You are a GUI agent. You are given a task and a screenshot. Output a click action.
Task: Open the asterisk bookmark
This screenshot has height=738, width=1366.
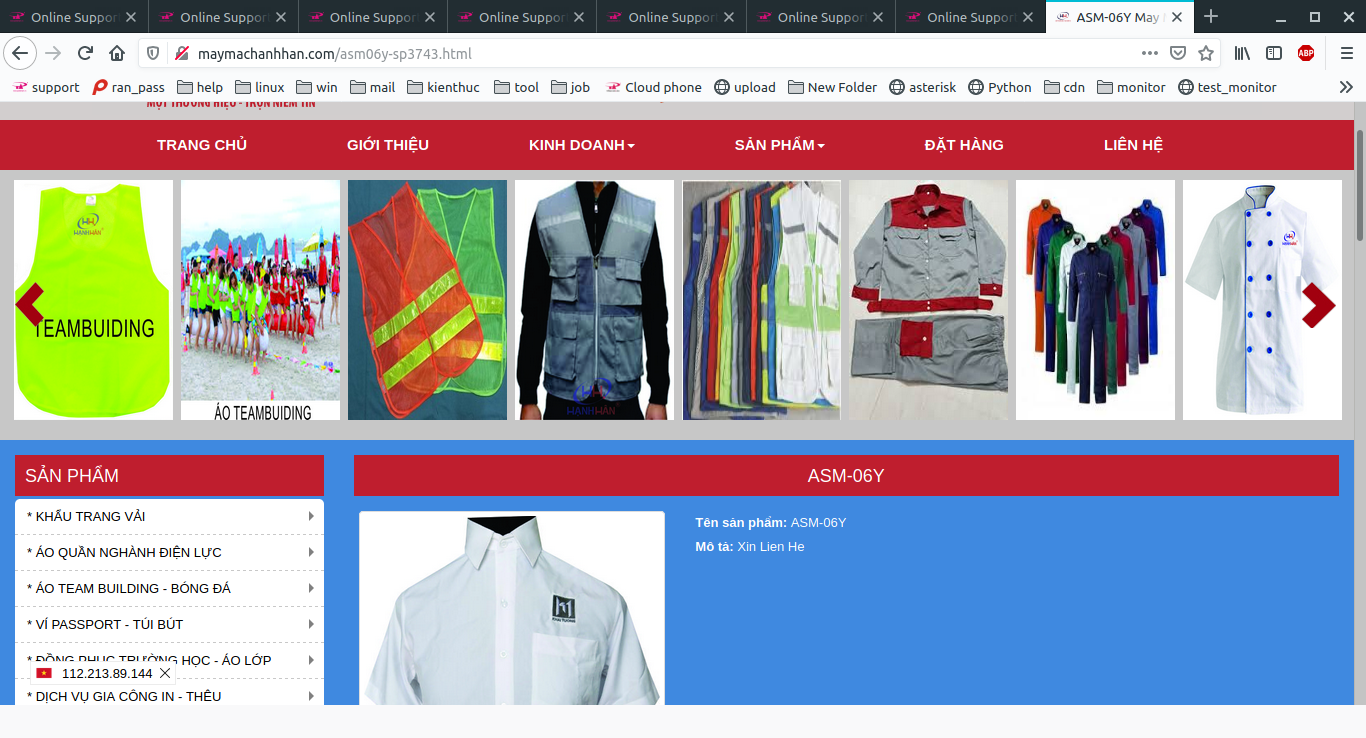coord(922,87)
